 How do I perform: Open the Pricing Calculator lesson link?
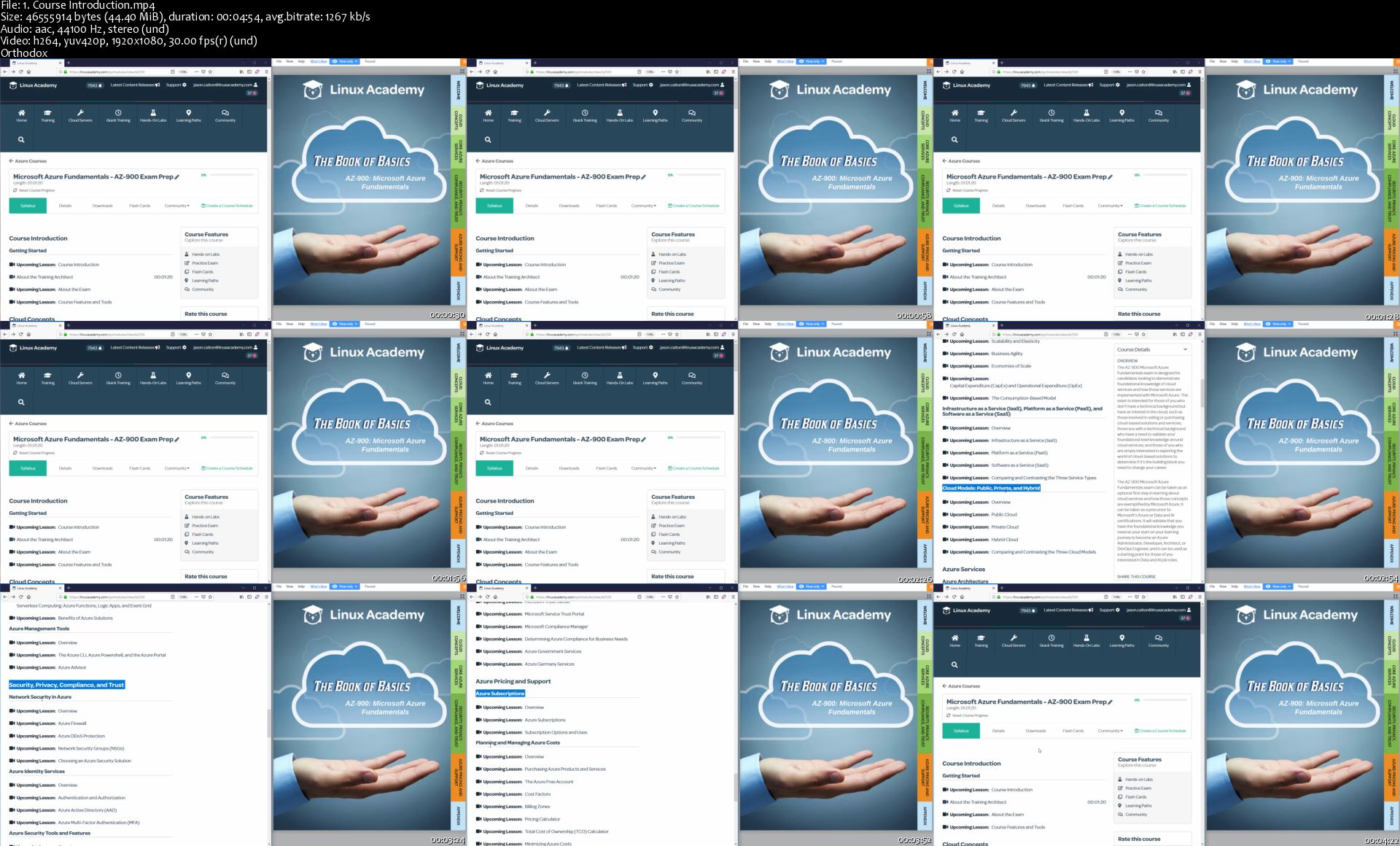tap(542, 819)
